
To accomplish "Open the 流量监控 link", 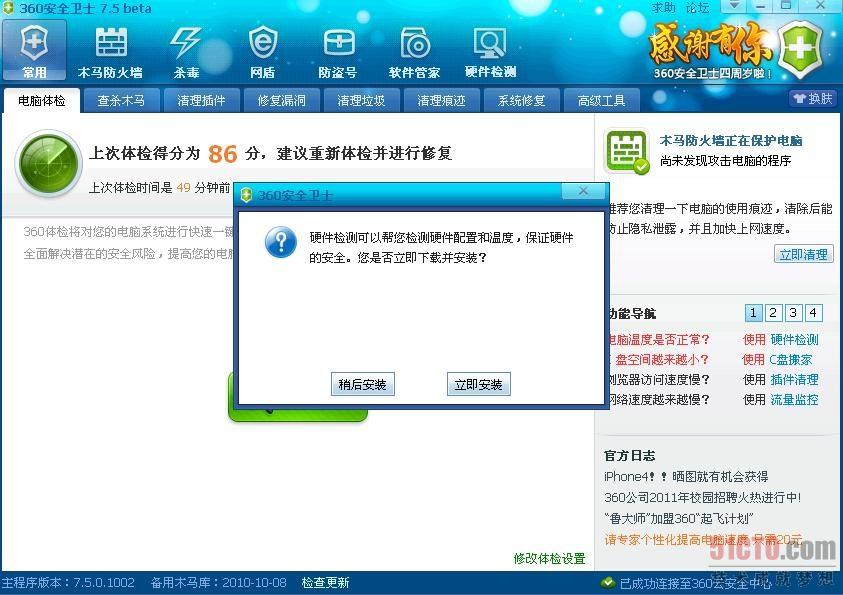I will [x=795, y=399].
